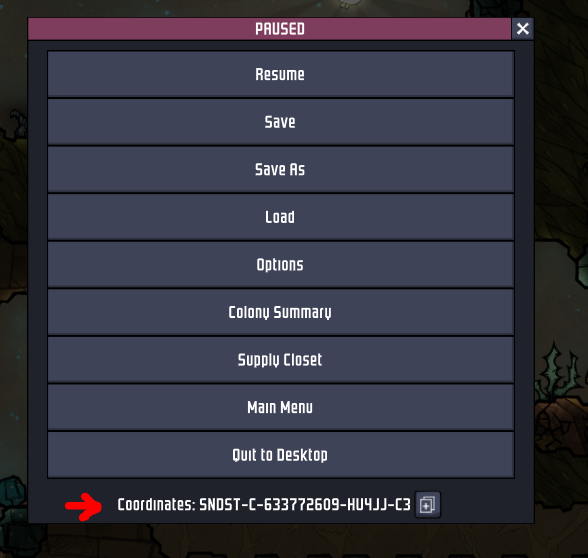Click the Coordinates label
Screen dimensions: 588x558
[156, 505]
